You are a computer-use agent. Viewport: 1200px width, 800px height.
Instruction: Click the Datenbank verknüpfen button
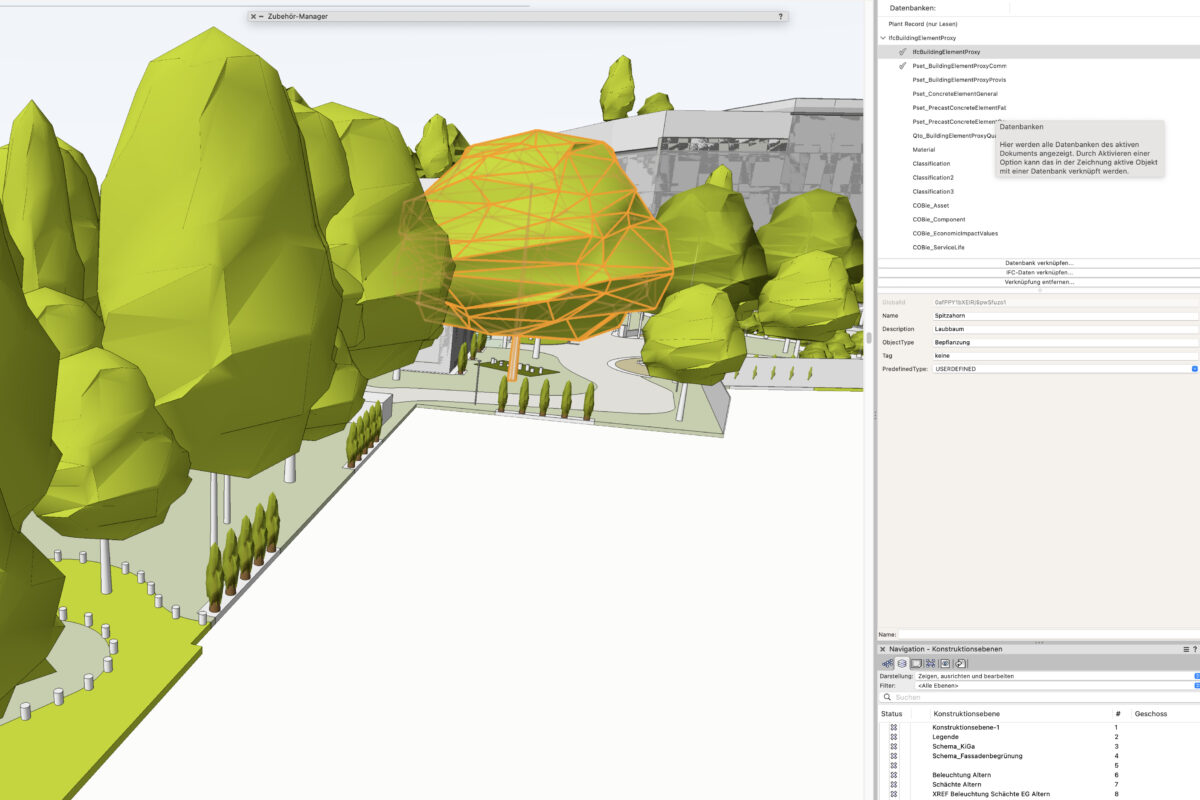click(x=1038, y=263)
